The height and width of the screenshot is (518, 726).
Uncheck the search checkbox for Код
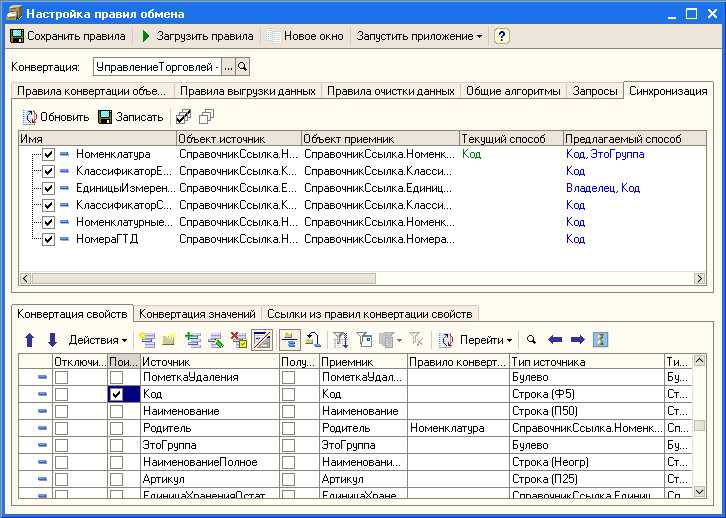tap(117, 394)
